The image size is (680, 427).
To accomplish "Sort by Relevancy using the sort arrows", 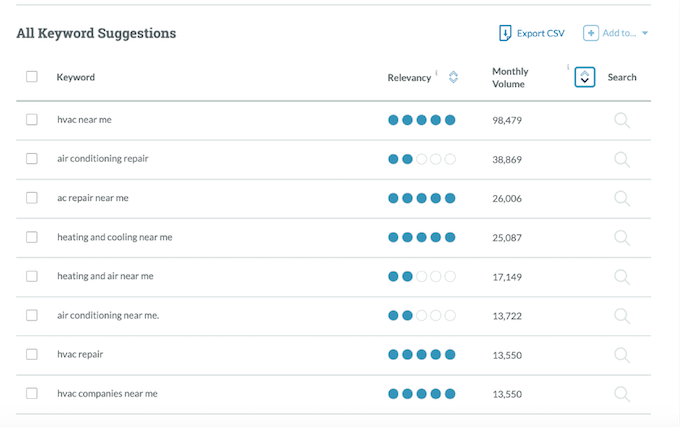I will (453, 77).
